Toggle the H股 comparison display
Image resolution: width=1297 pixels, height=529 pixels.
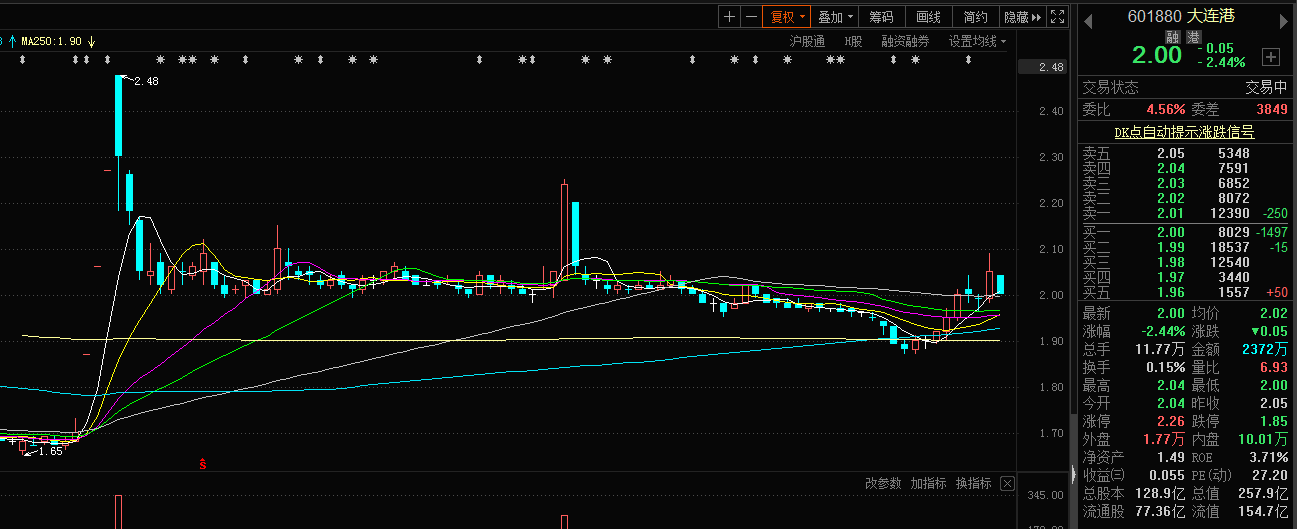click(x=853, y=41)
